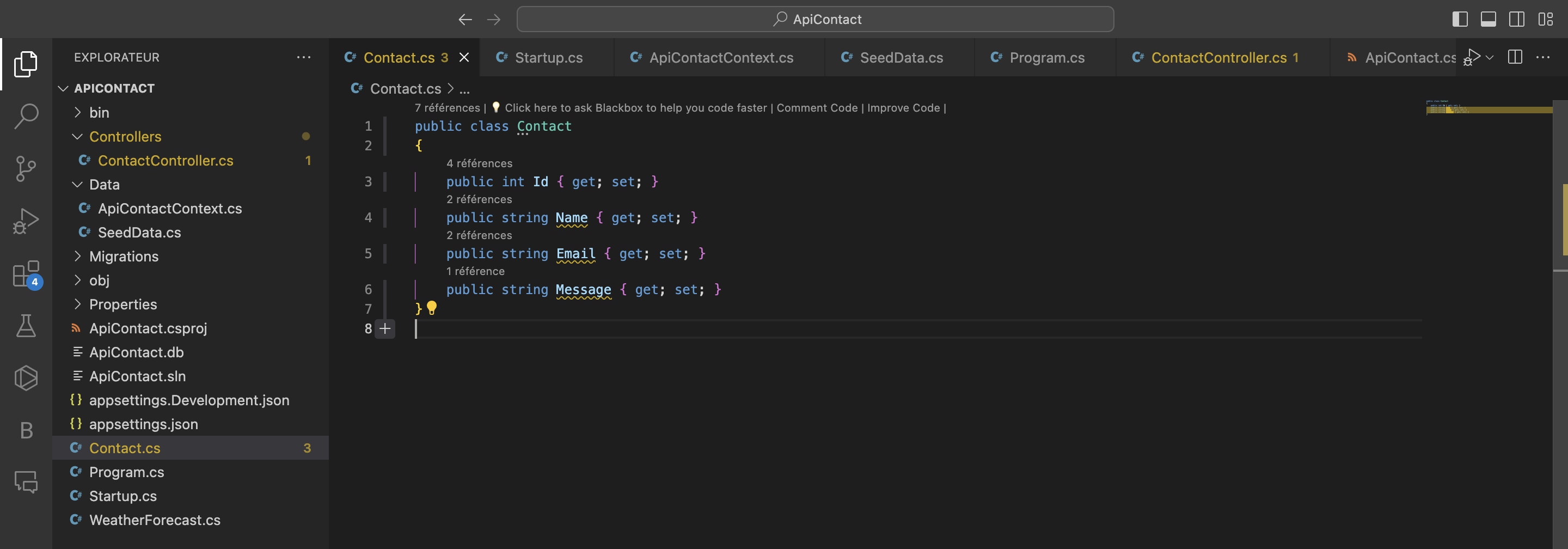
Task: Click the Blackbox lightbulb in code lens
Action: pyautogui.click(x=495, y=107)
